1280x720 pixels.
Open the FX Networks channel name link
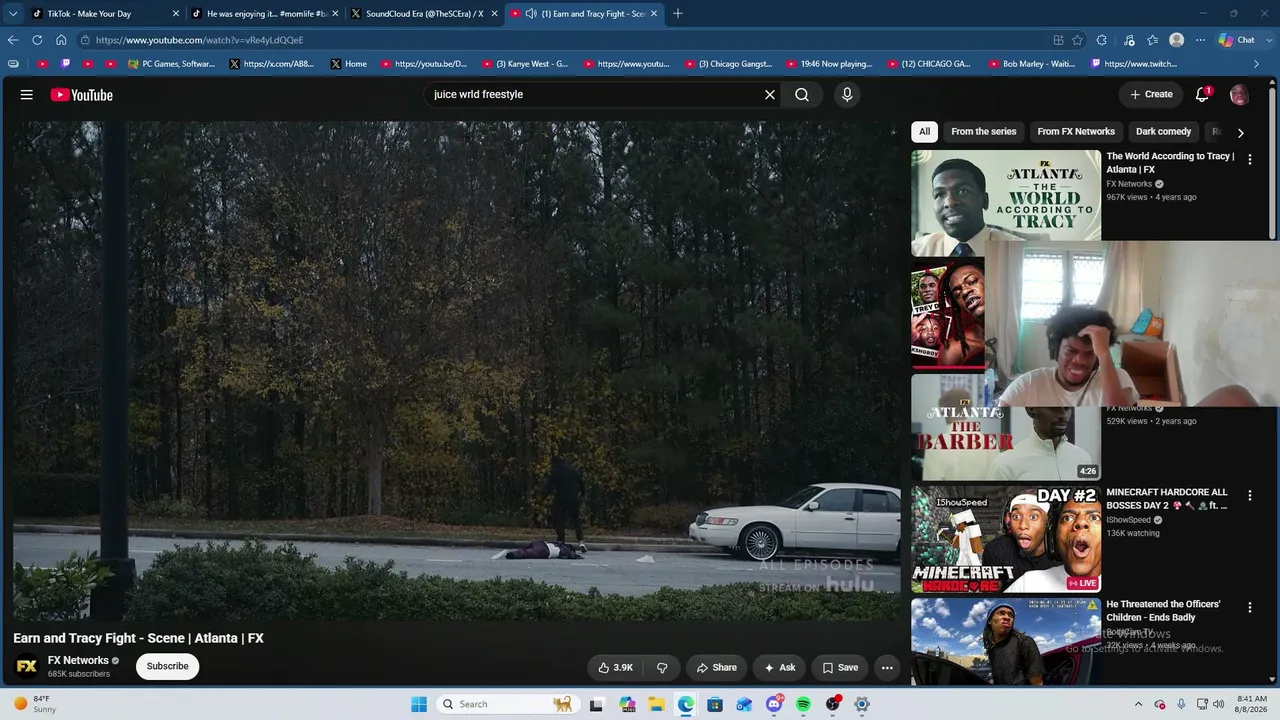click(x=78, y=660)
